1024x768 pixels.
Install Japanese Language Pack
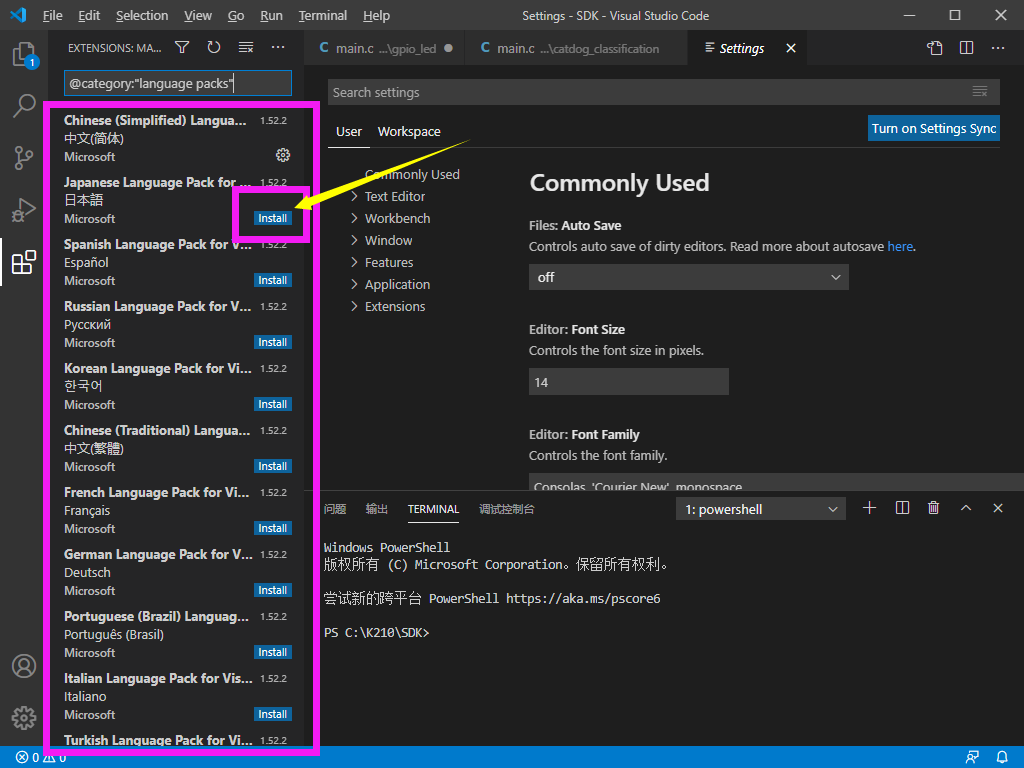click(272, 218)
